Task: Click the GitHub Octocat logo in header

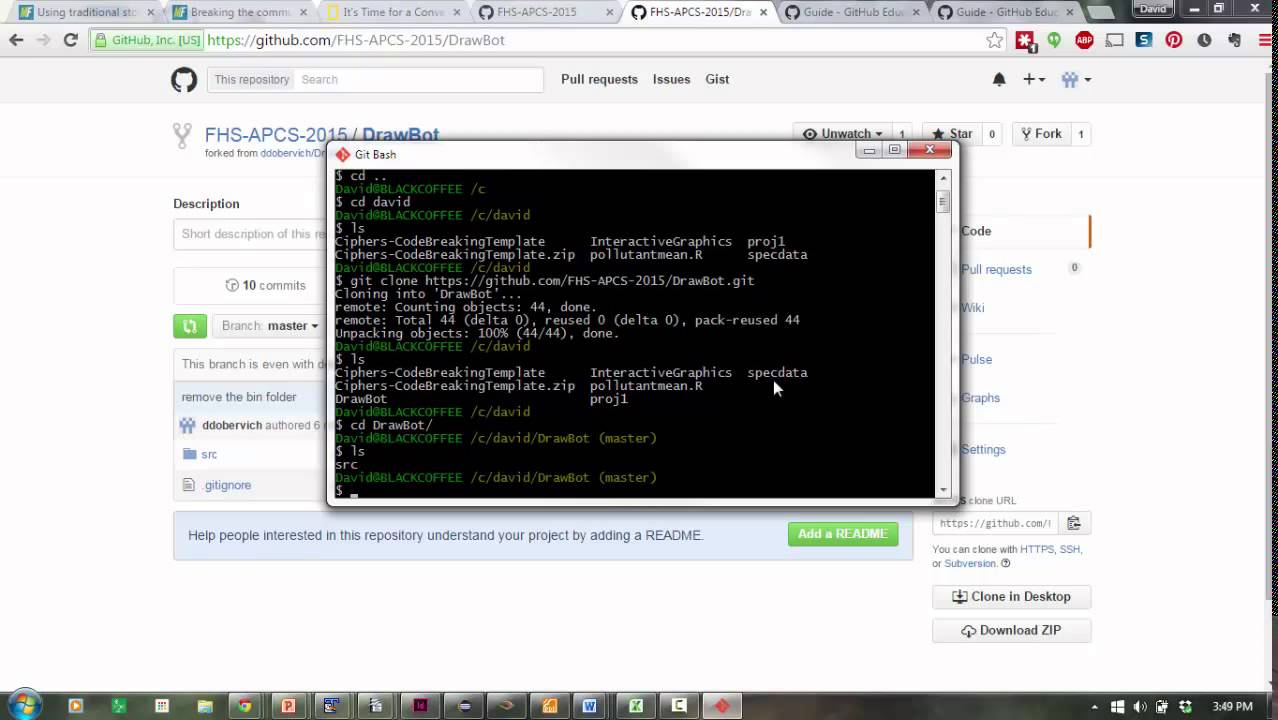Action: click(x=184, y=80)
